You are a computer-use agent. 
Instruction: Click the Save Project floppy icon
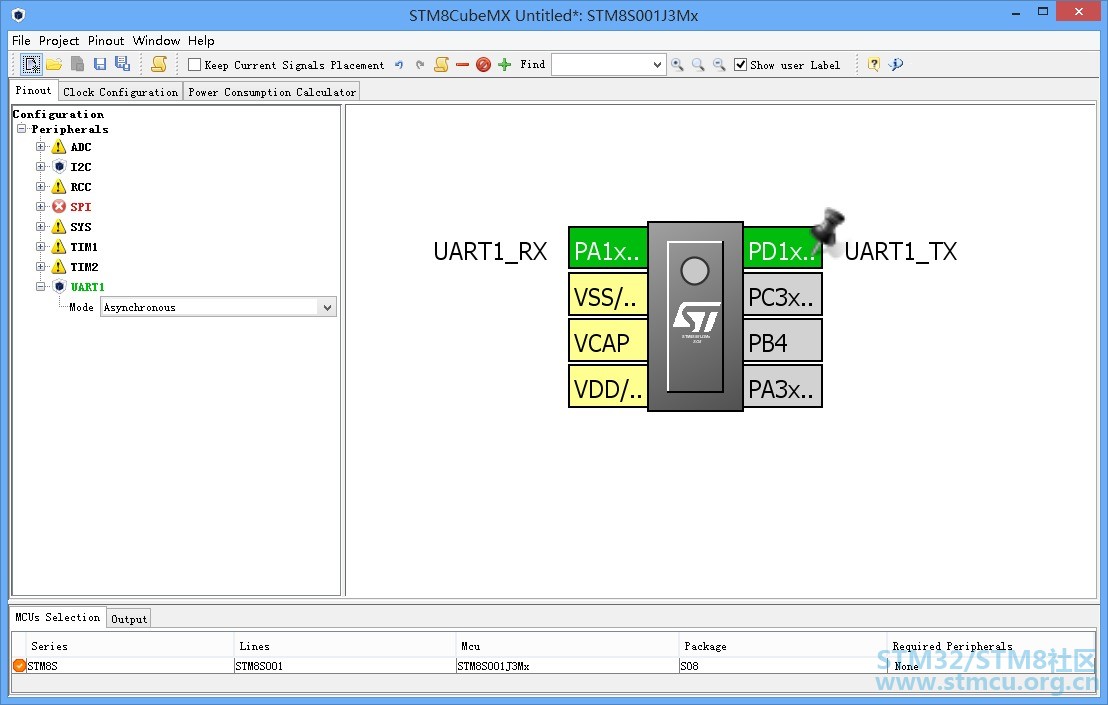coord(100,64)
